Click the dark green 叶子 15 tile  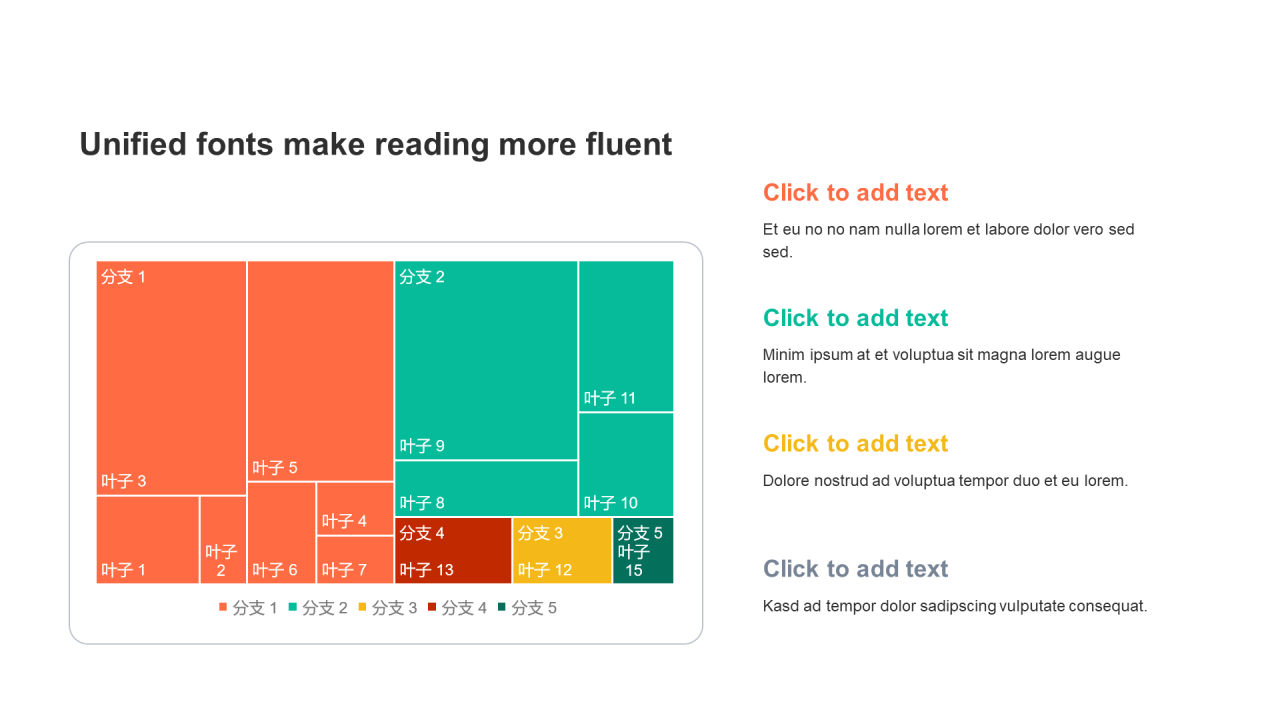(x=643, y=551)
